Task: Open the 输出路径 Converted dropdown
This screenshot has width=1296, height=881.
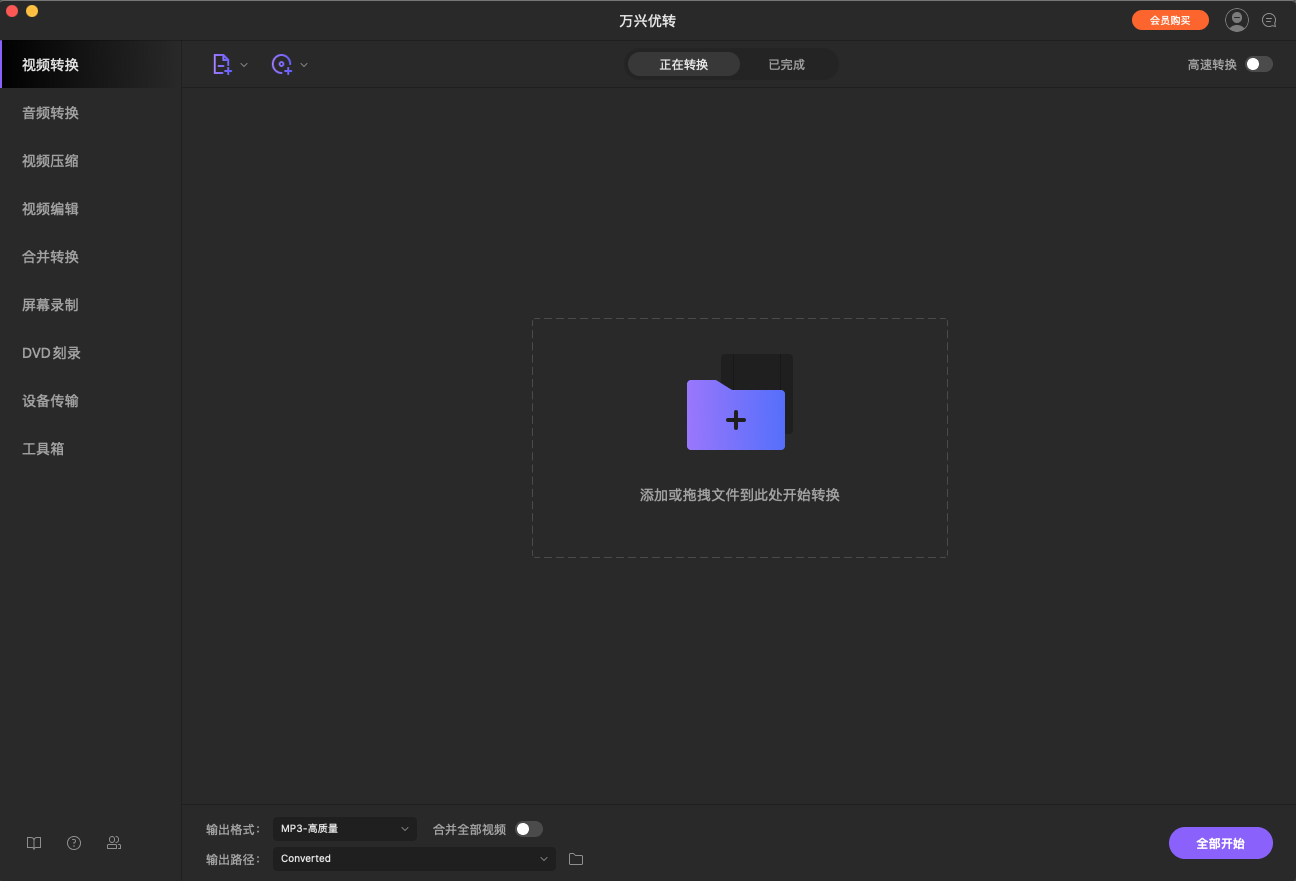Action: [x=414, y=859]
